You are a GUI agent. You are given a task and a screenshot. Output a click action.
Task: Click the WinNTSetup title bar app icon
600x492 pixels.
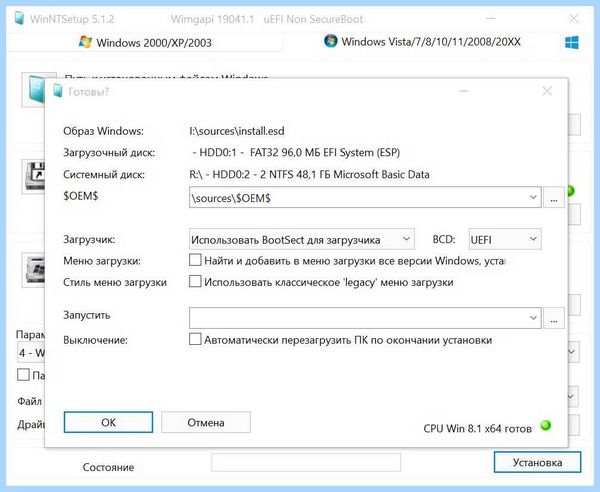click(19, 18)
